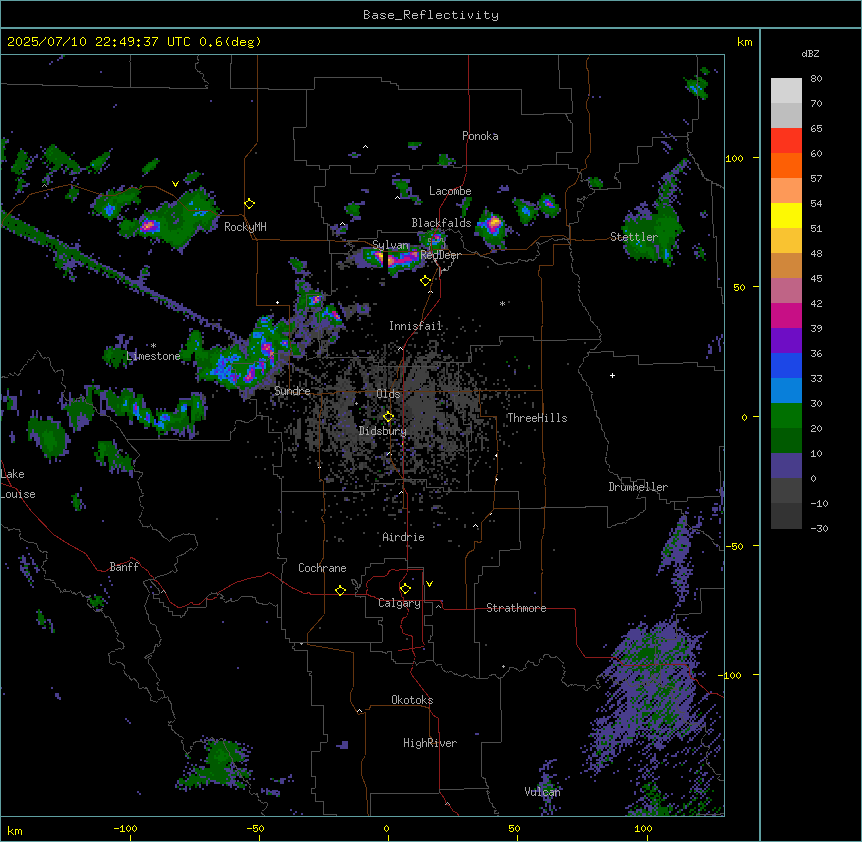Image resolution: width=862 pixels, height=842 pixels.
Task: Click the yellow diamond marker southeast of RedDeer
Action: tap(426, 281)
